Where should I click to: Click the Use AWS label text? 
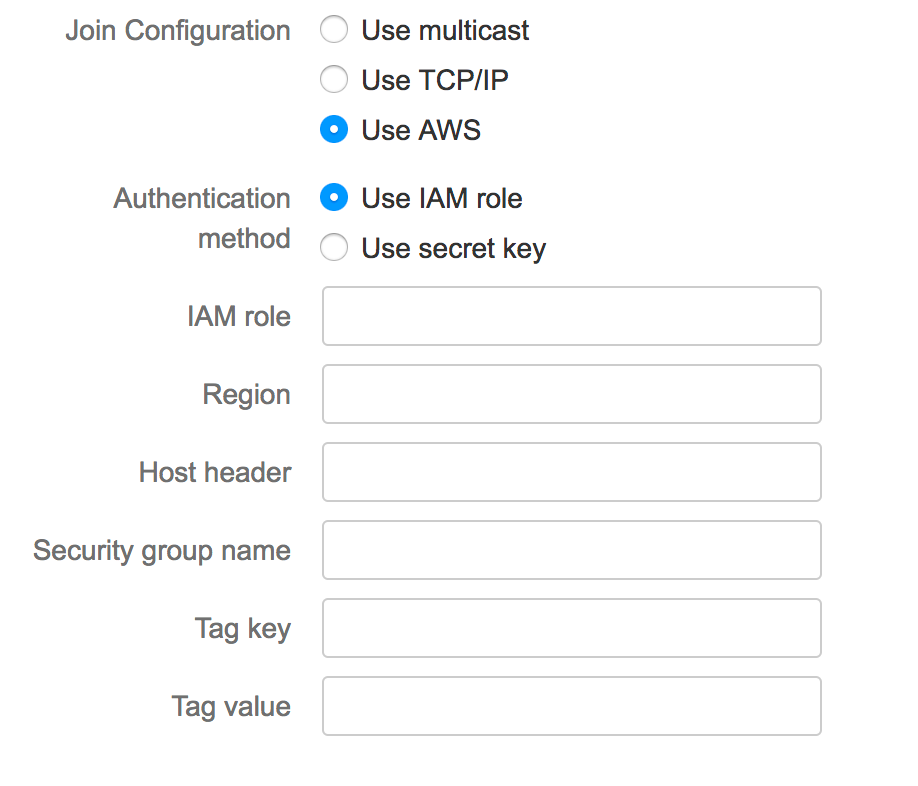click(421, 130)
